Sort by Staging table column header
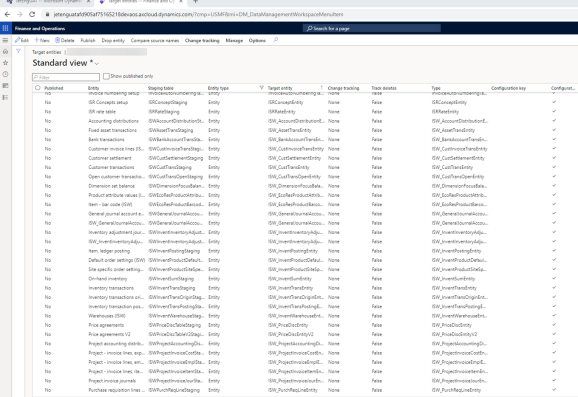Viewport: 578px width, 397px height. point(161,88)
